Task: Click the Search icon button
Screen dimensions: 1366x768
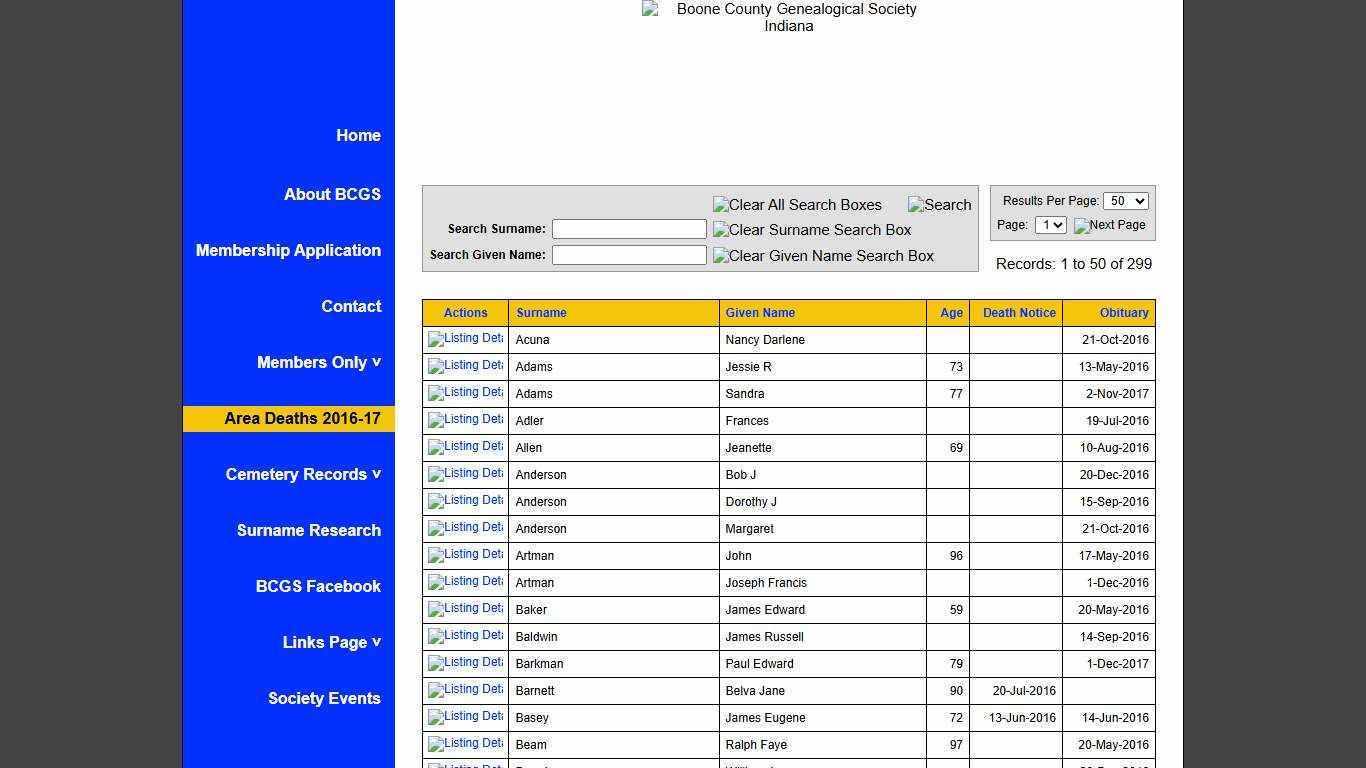Action: coord(939,205)
